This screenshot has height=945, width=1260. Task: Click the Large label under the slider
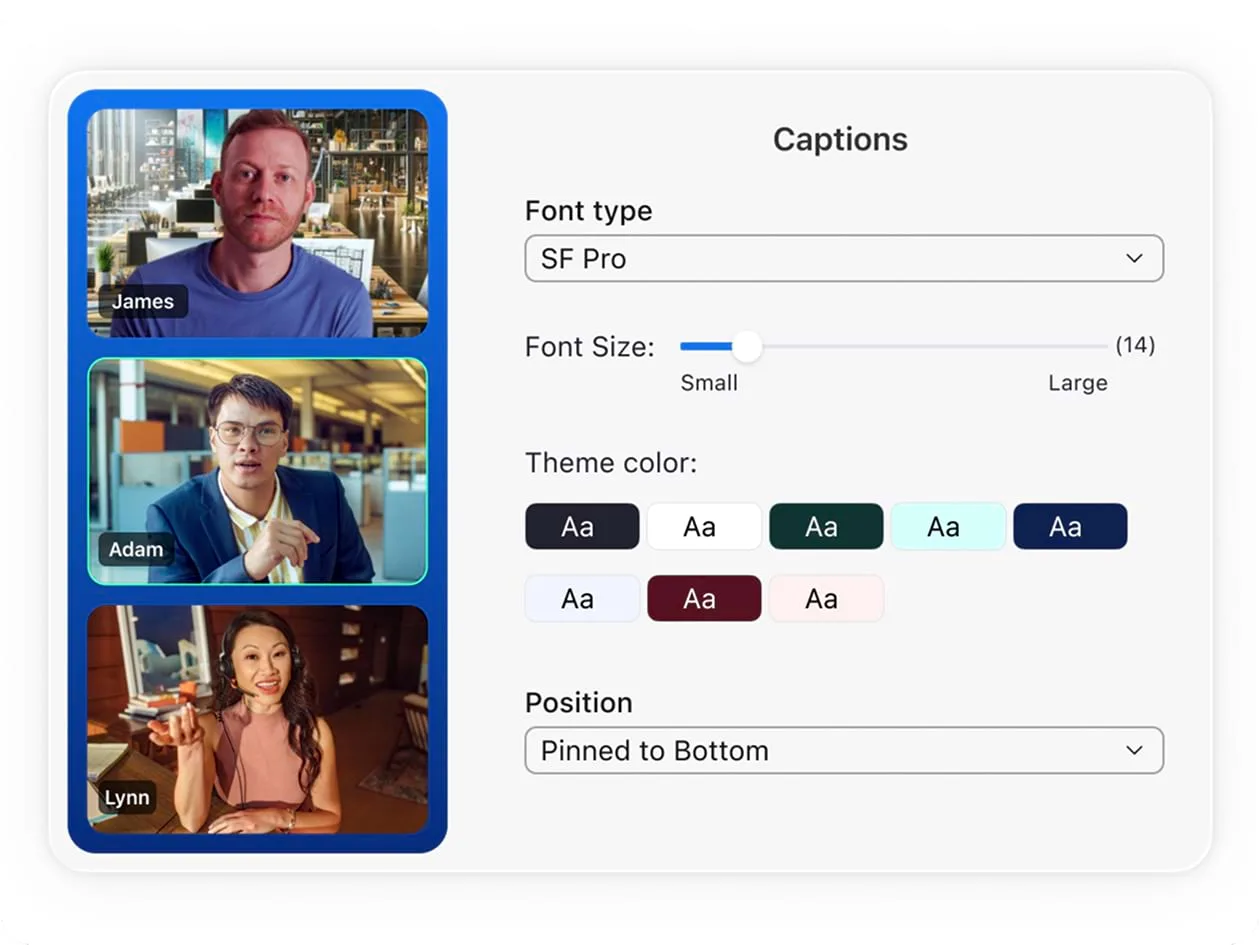[x=1077, y=383]
